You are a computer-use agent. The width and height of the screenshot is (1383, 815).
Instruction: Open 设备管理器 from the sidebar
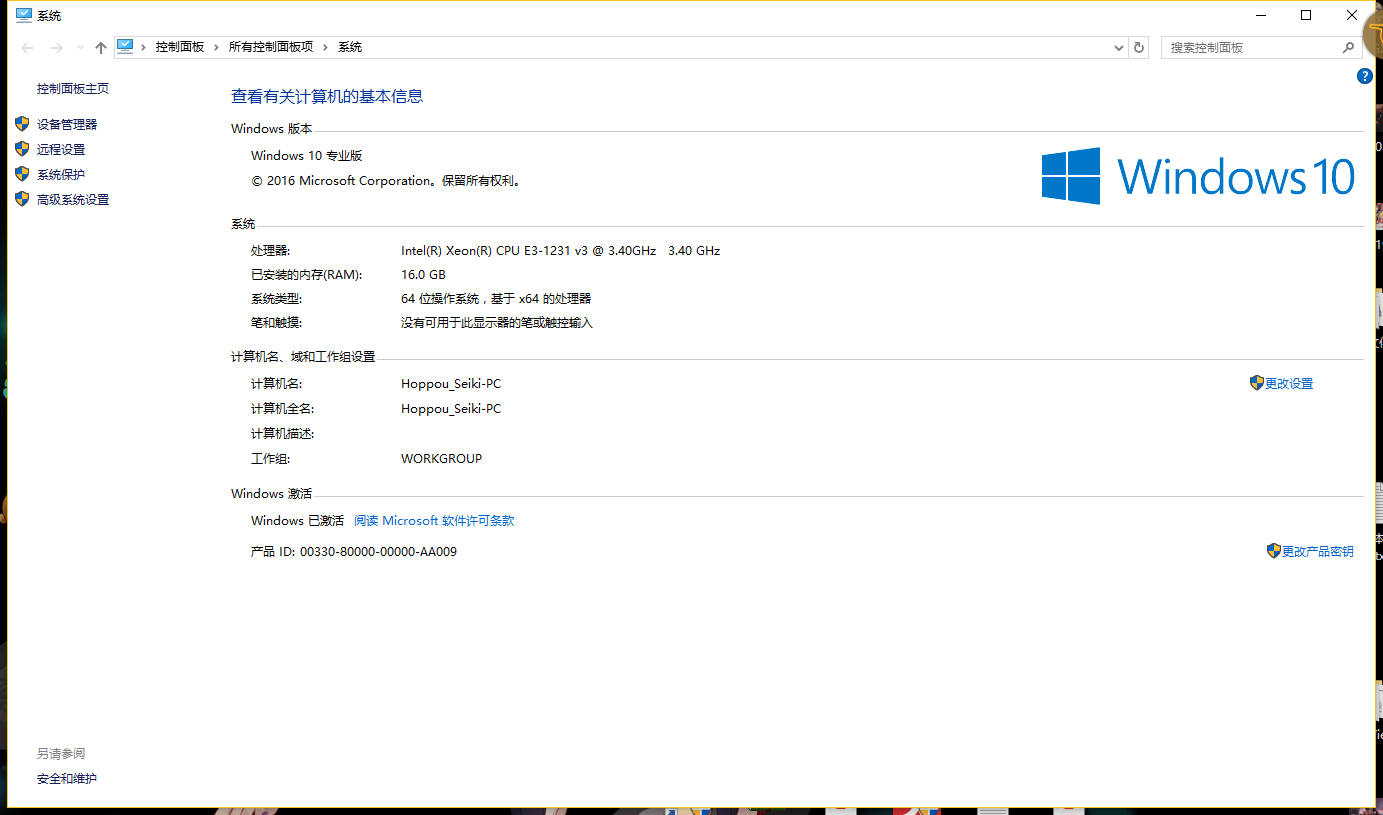pos(67,124)
